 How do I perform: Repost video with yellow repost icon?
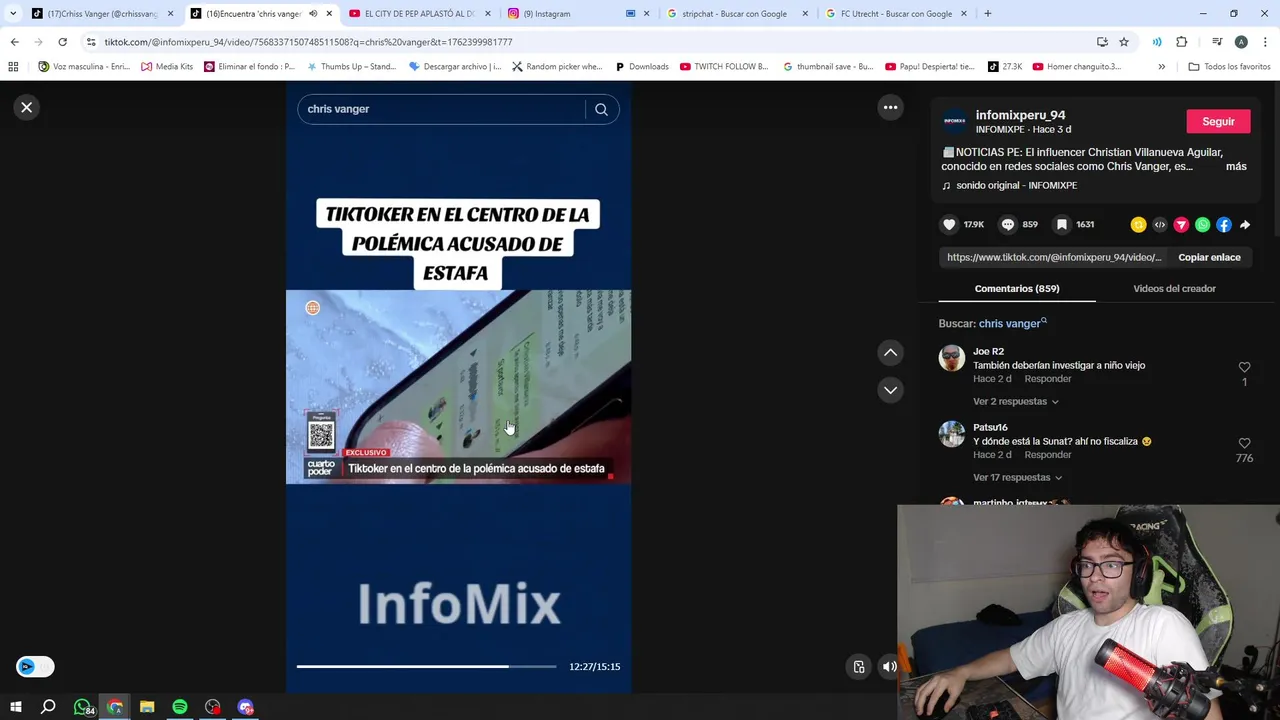[1138, 225]
